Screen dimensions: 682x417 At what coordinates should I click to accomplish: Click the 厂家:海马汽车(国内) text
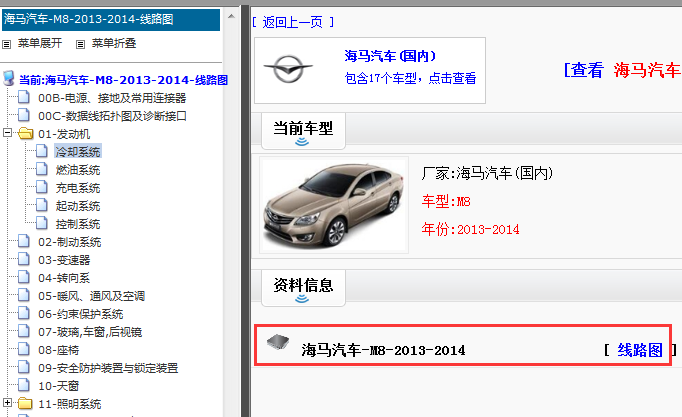[487, 173]
